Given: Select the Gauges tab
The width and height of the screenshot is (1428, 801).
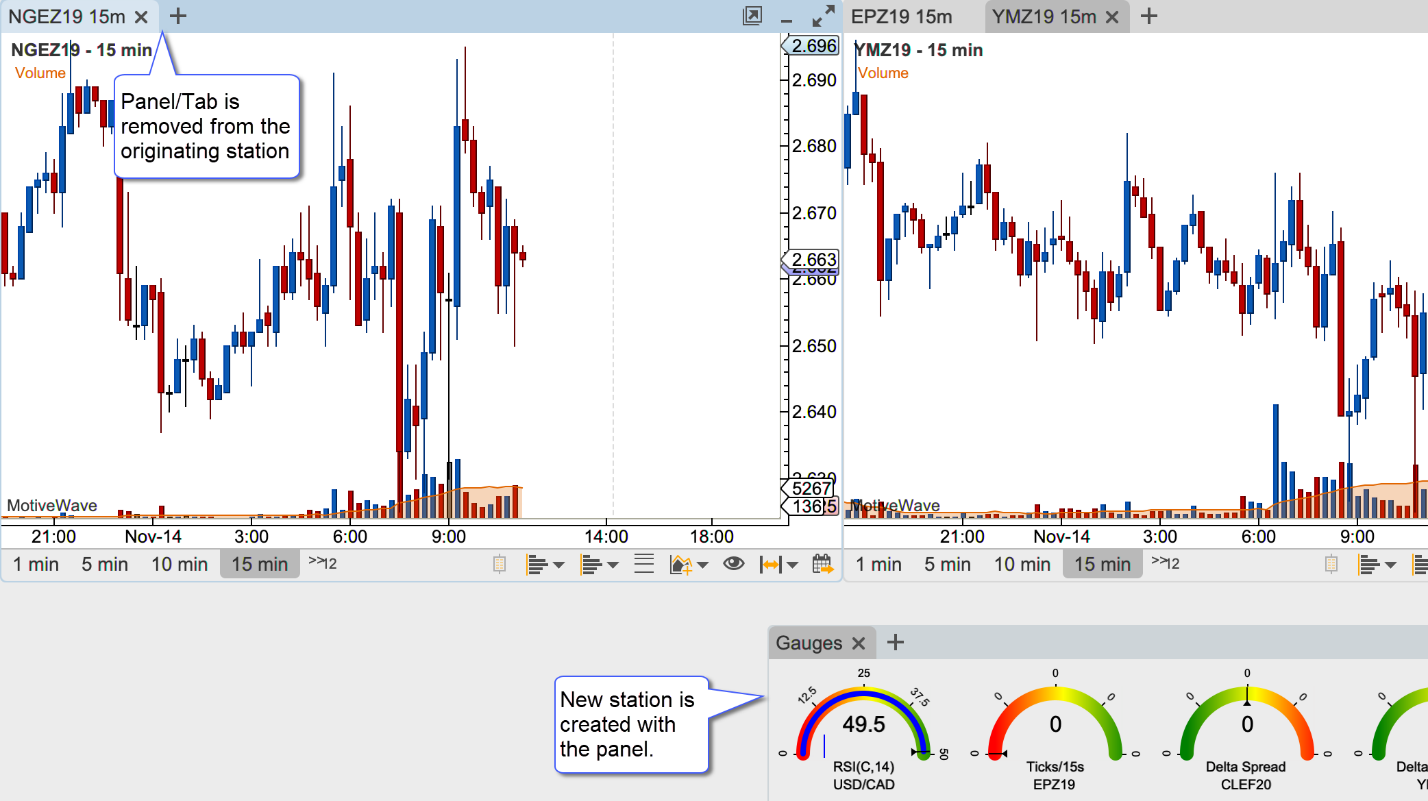Looking at the screenshot, I should (809, 643).
